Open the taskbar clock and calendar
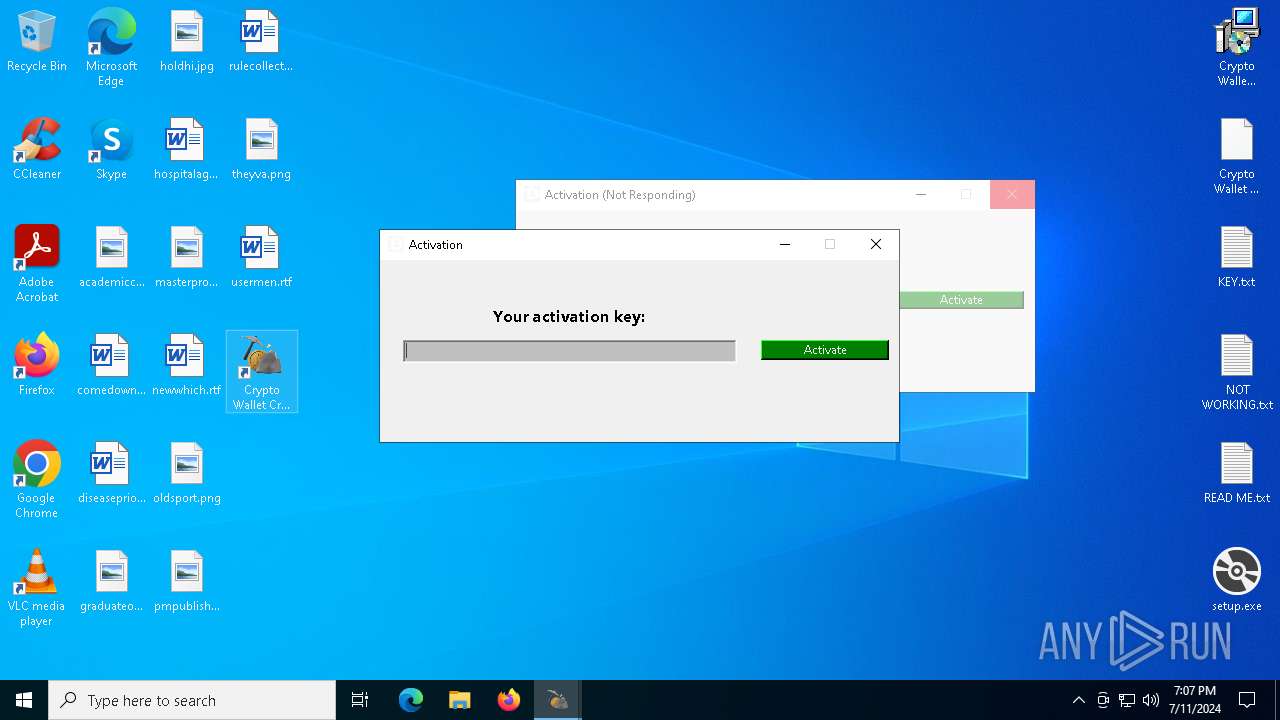Image resolution: width=1280 pixels, height=720 pixels. pyautogui.click(x=1195, y=700)
